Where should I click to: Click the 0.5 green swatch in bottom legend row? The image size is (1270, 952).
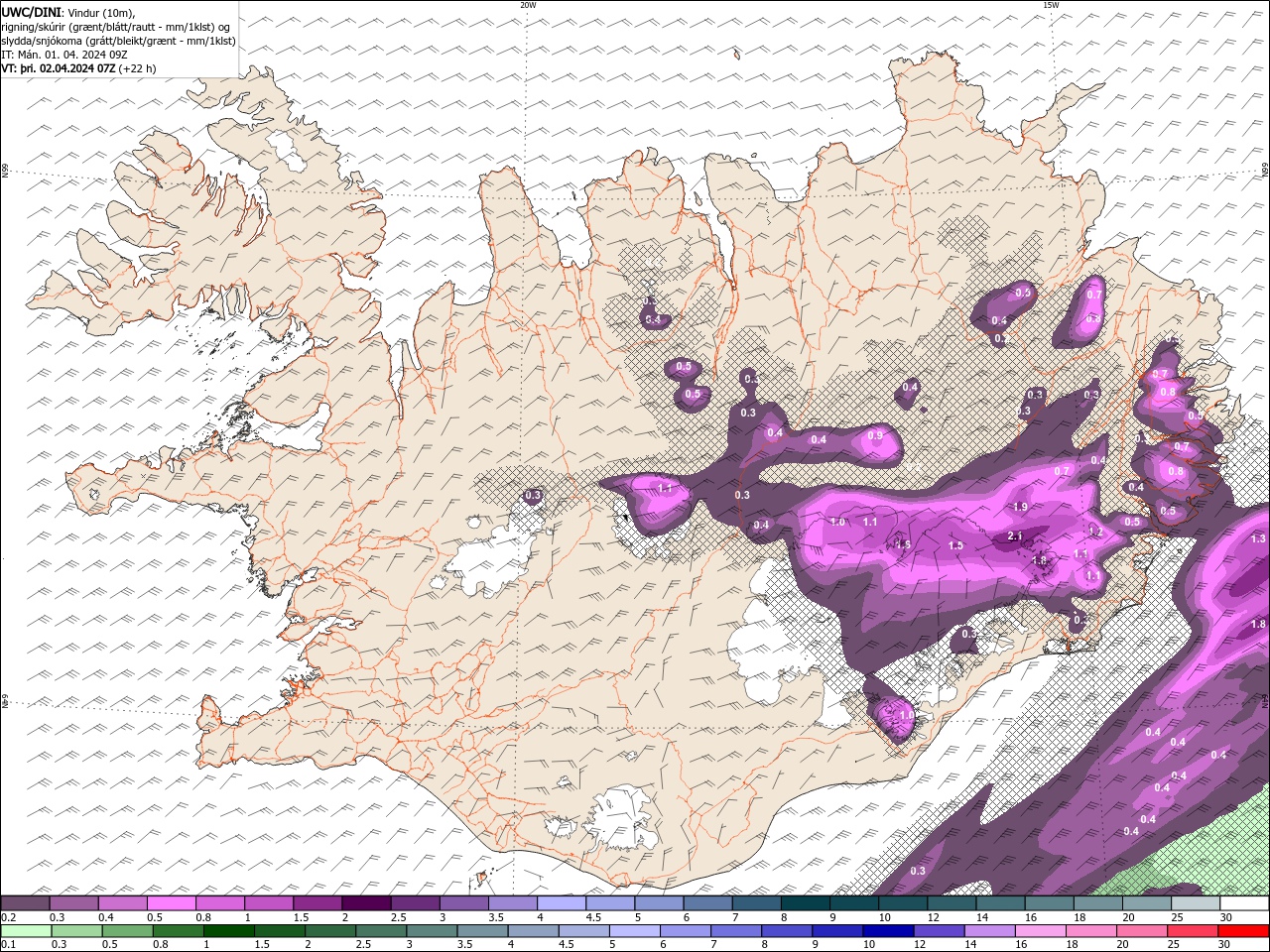point(127,931)
